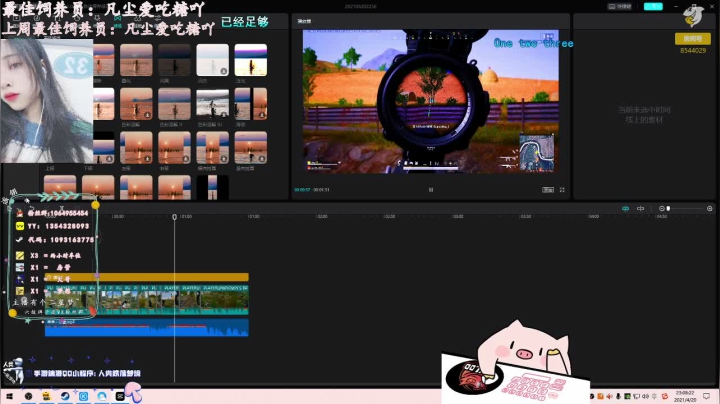Select the yellow clip on the upper track
This screenshot has height=404, width=720.
pos(147,277)
